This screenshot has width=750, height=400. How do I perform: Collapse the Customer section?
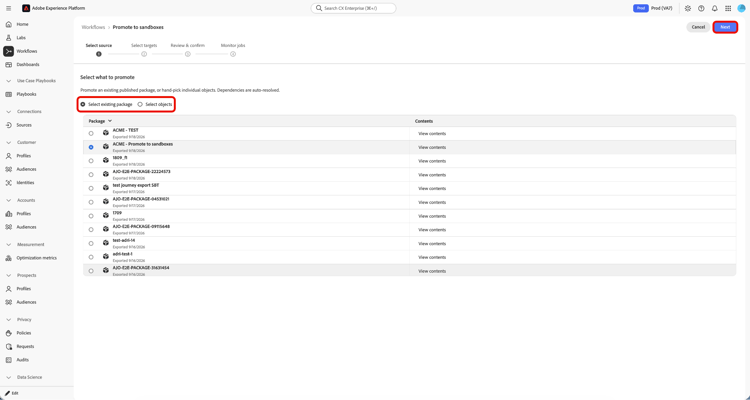(8, 142)
